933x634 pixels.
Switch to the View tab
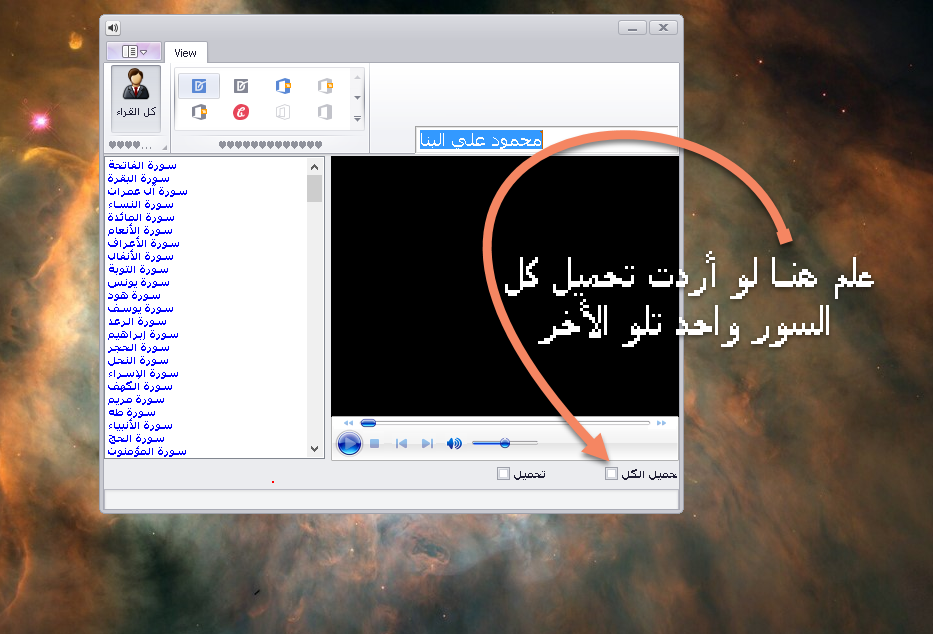[185, 52]
